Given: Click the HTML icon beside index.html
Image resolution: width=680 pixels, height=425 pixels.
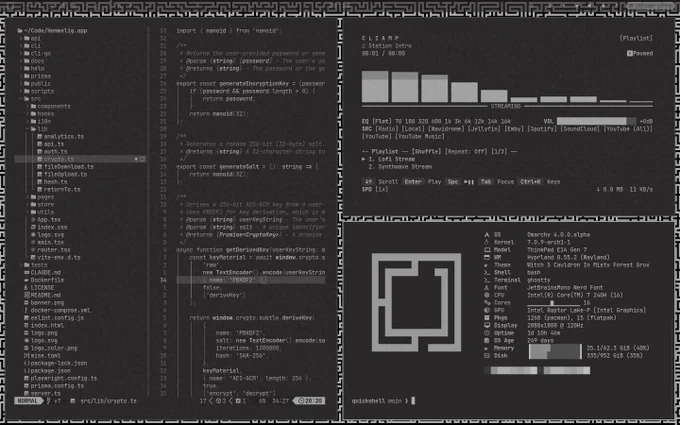Looking at the screenshot, I should click(26, 325).
